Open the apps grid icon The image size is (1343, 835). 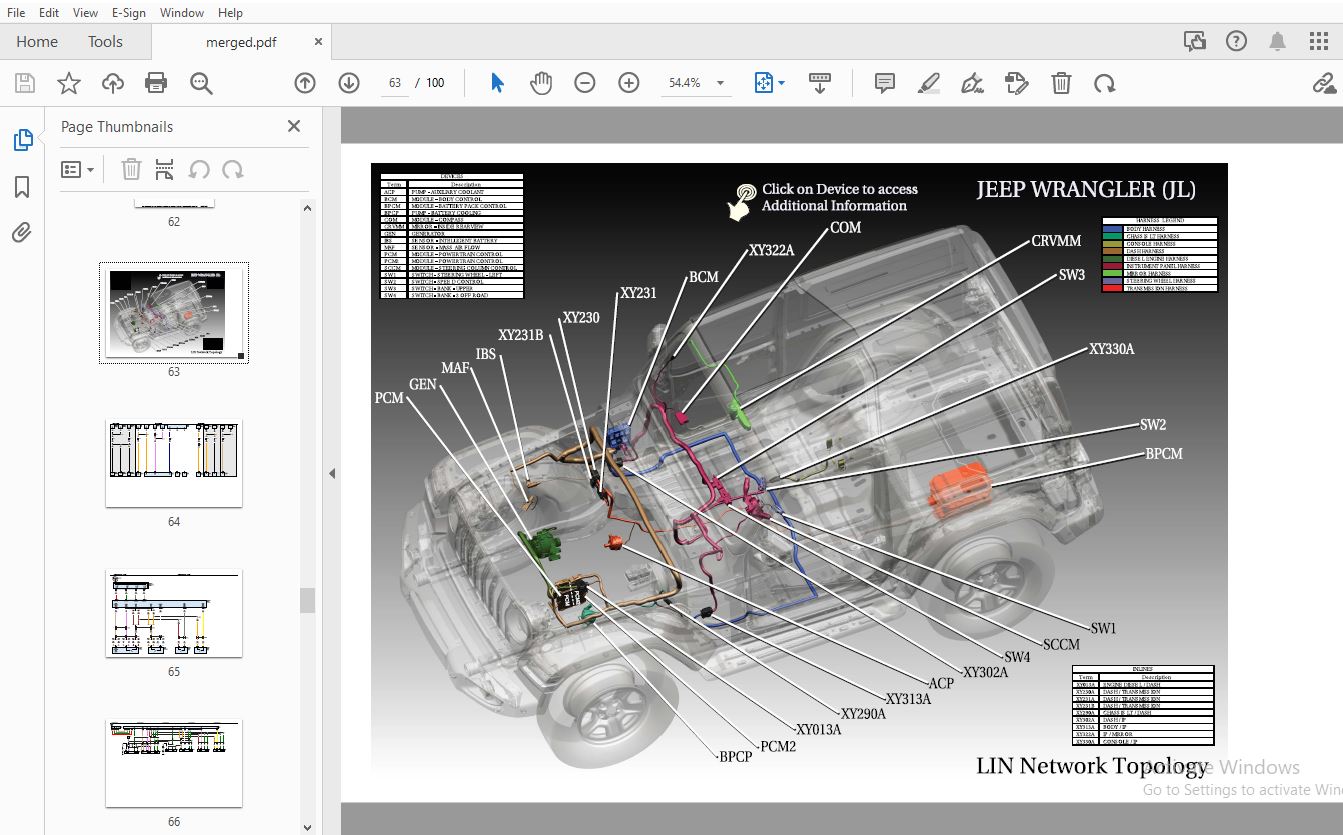1318,42
